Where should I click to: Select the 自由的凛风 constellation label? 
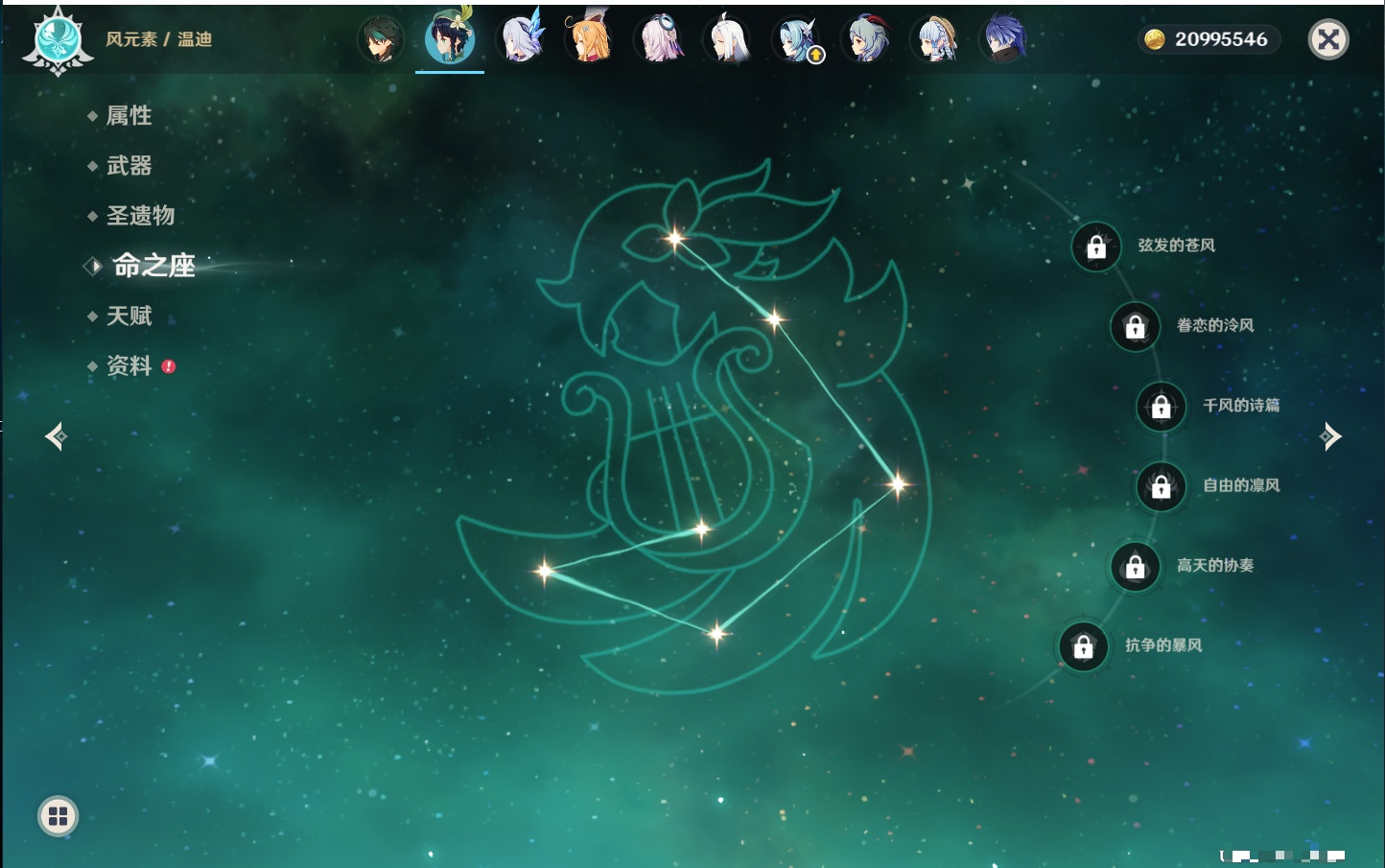[1241, 485]
